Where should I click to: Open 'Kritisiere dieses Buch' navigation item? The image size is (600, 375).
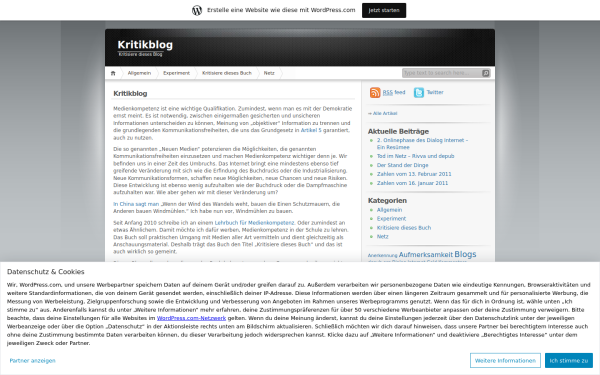tap(227, 73)
